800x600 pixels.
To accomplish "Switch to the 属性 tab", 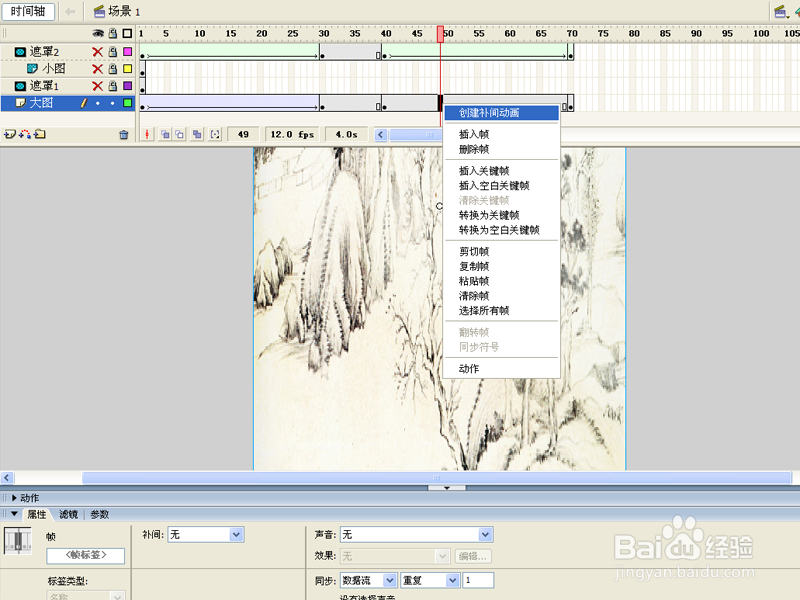I will click(x=37, y=514).
